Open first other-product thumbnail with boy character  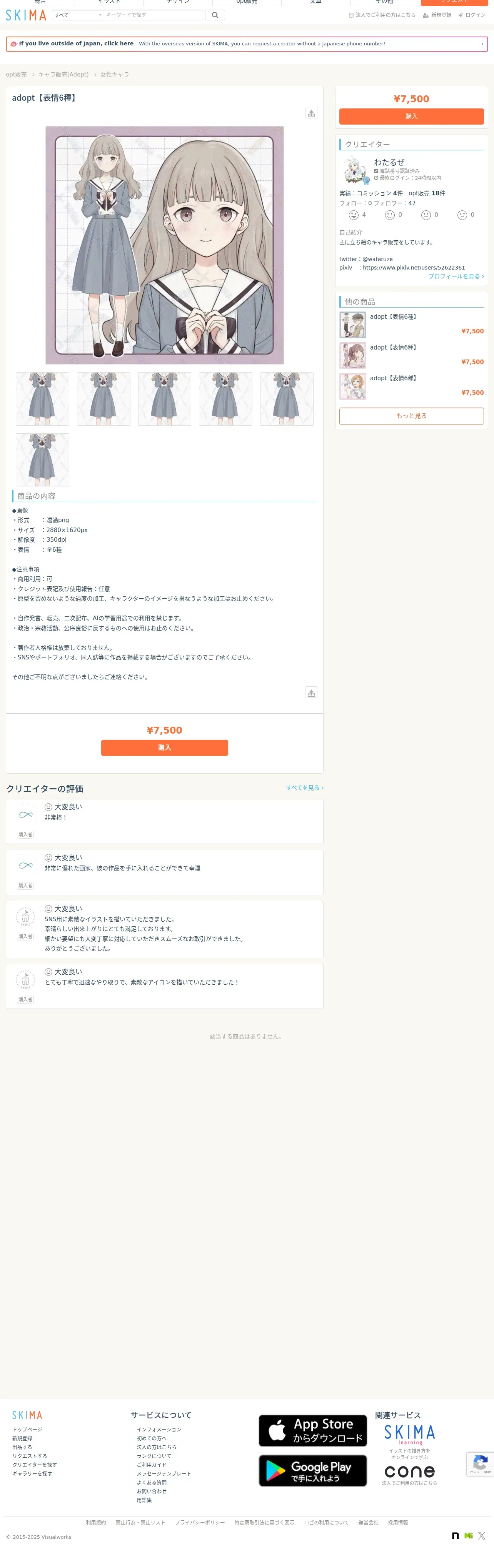(353, 325)
